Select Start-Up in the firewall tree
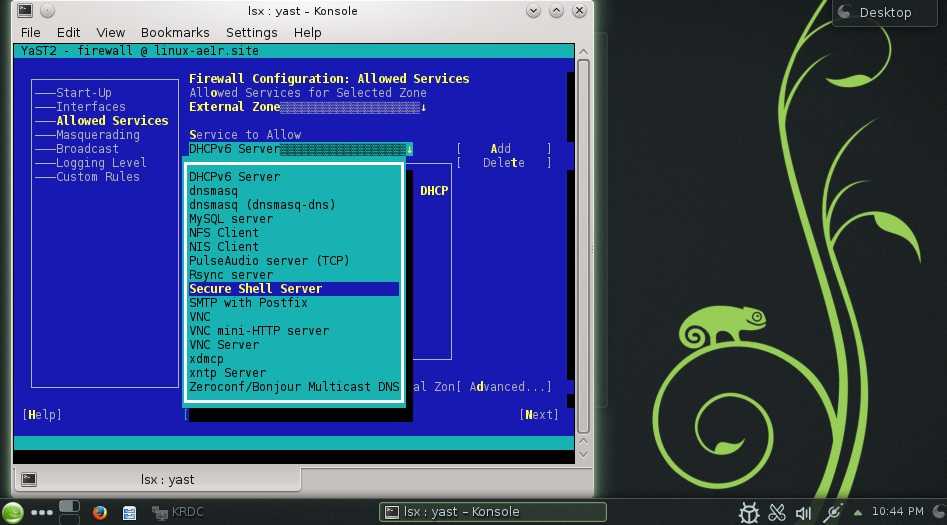 tap(83, 92)
